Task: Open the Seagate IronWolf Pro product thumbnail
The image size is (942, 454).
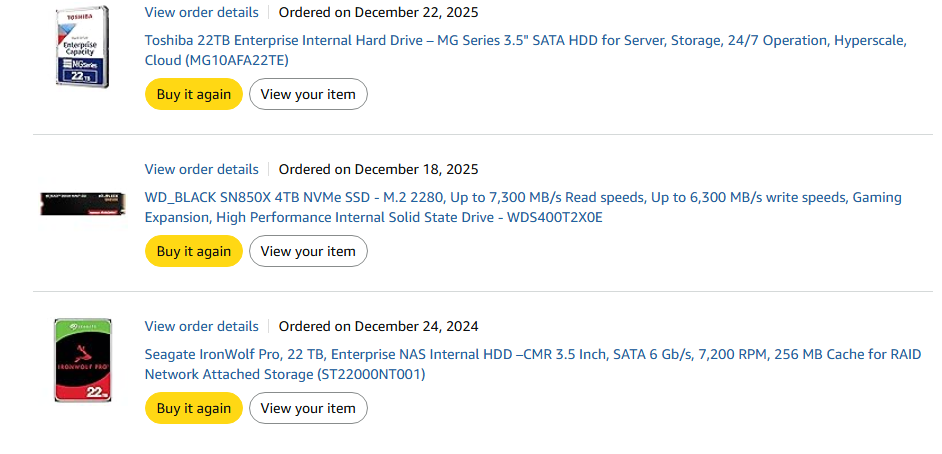Action: click(x=82, y=360)
